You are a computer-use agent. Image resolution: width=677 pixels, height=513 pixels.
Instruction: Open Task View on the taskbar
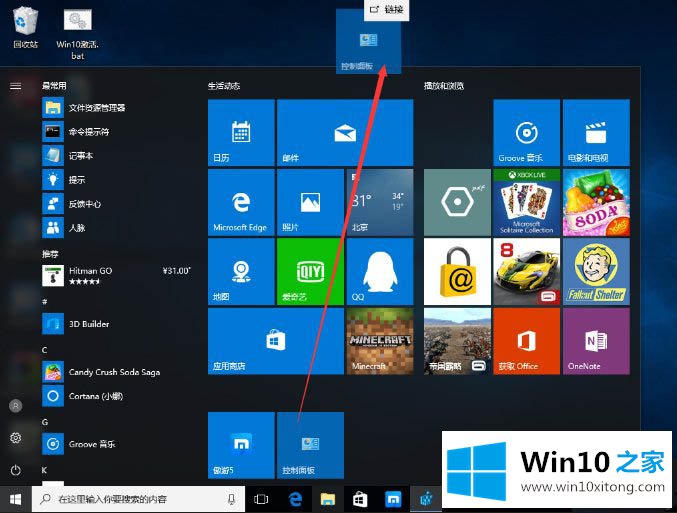261,500
